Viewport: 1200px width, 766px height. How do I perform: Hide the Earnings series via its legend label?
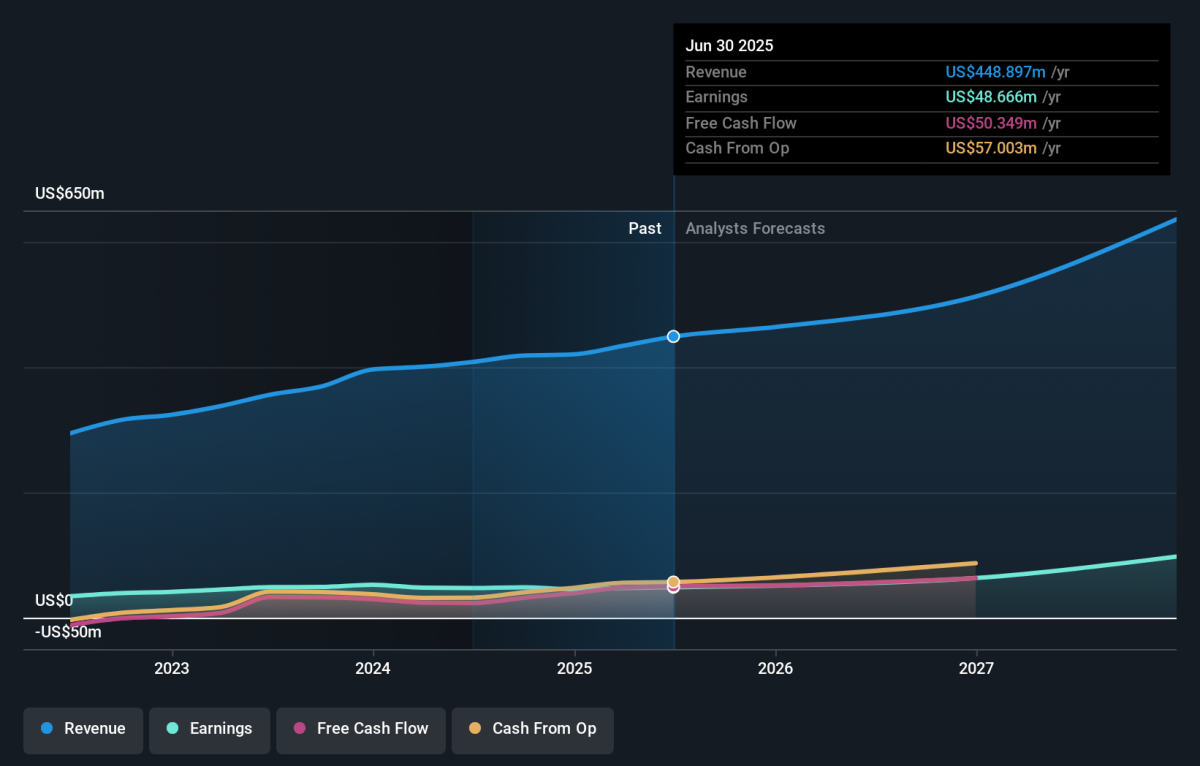point(221,729)
